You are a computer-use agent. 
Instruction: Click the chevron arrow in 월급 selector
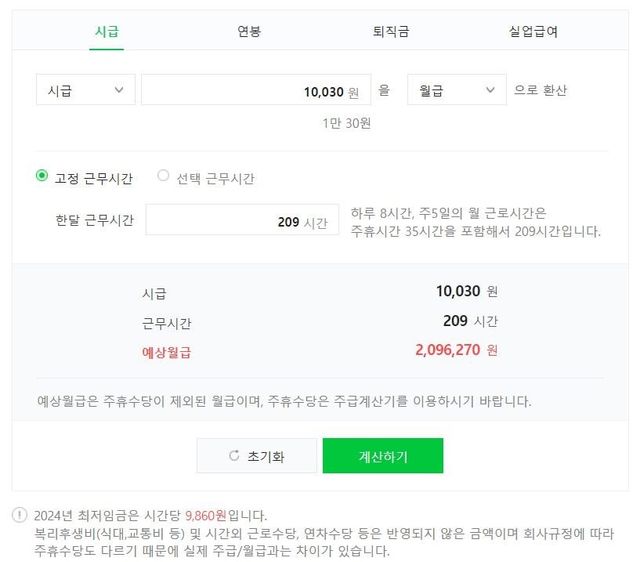tap(490, 90)
